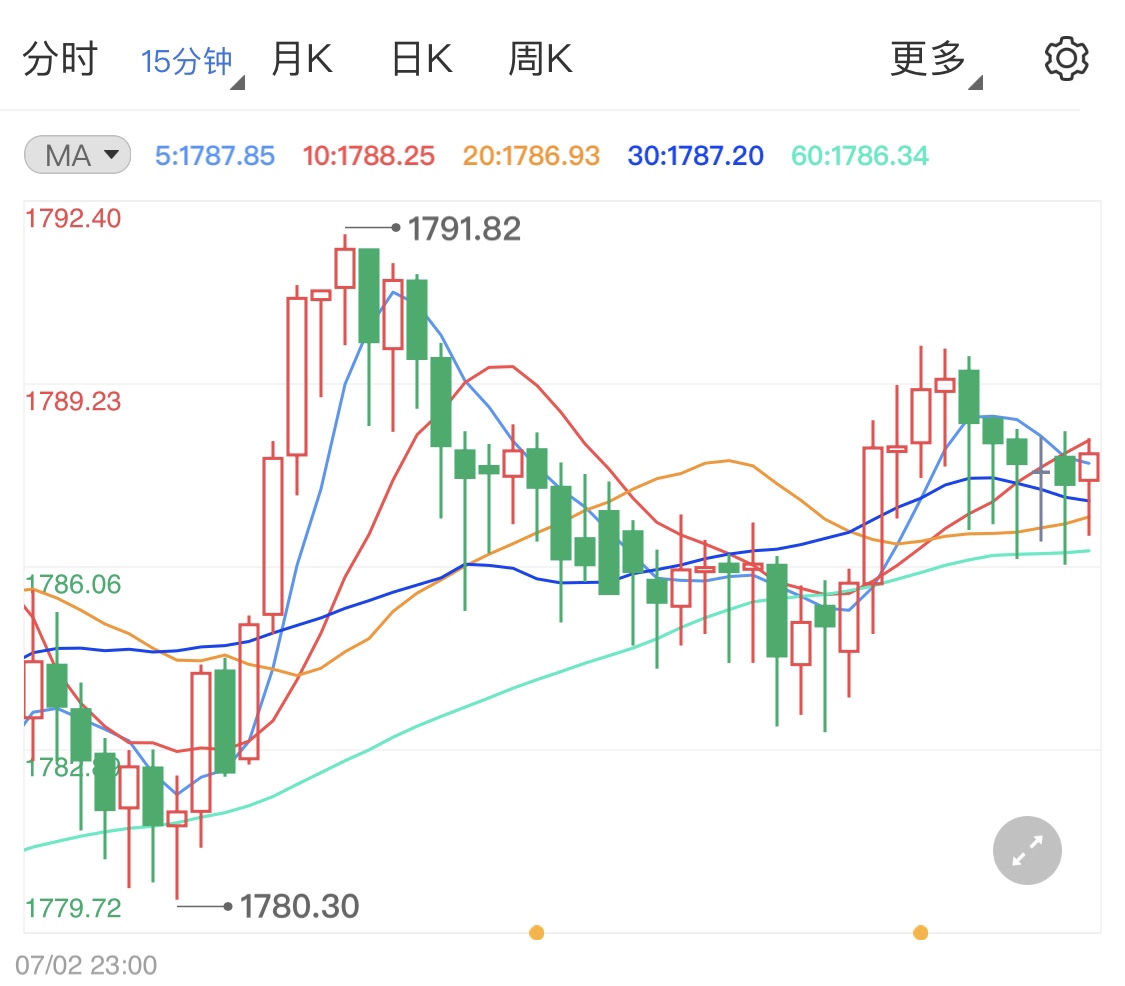This screenshot has height=986, width=1125.
Task: Click the left orange timeline dot
Action: click(536, 933)
